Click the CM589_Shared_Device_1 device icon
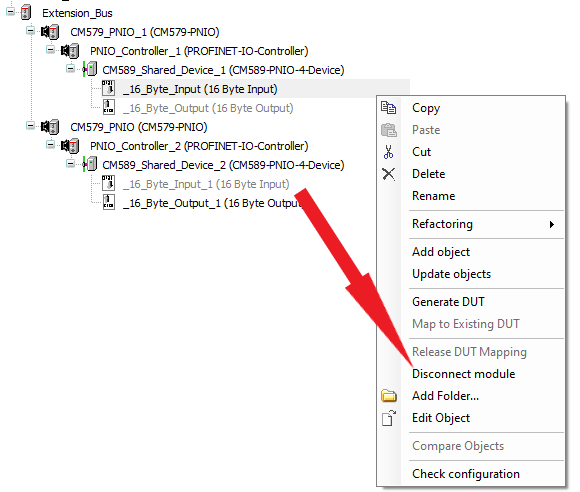 tap(90, 70)
